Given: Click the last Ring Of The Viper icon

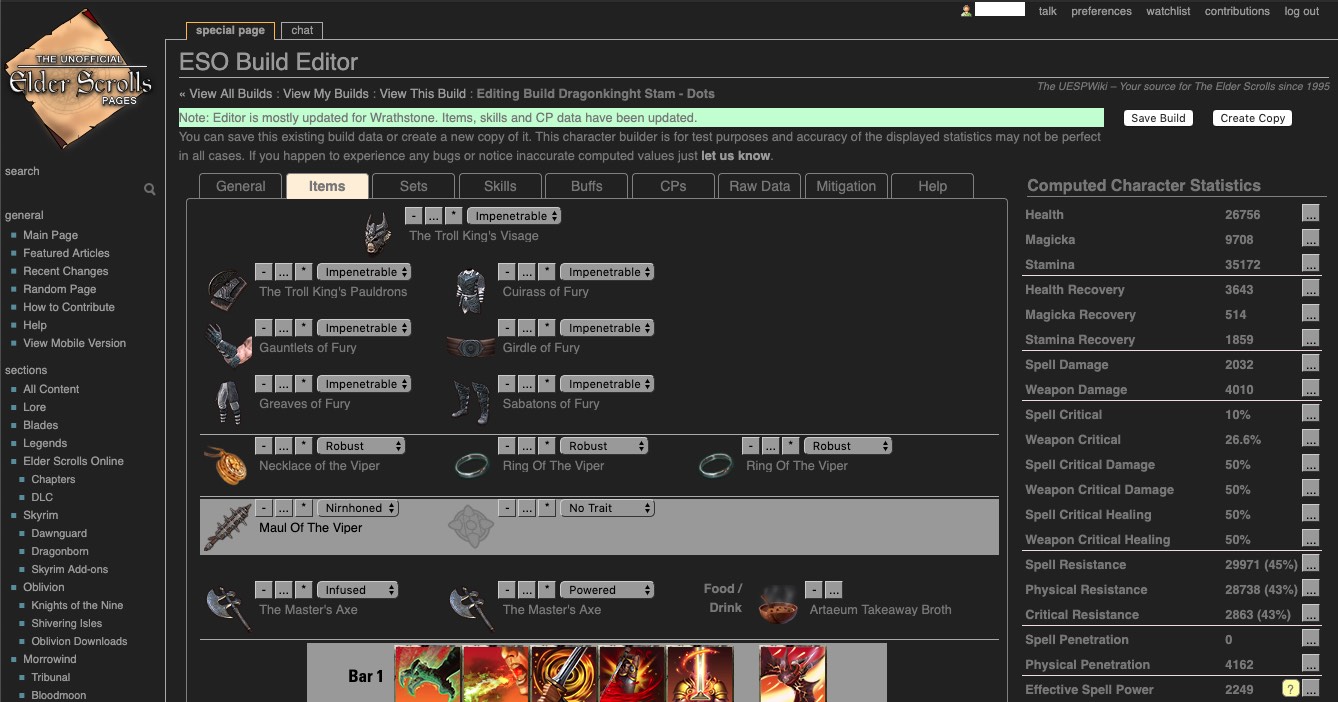Looking at the screenshot, I should [715, 464].
